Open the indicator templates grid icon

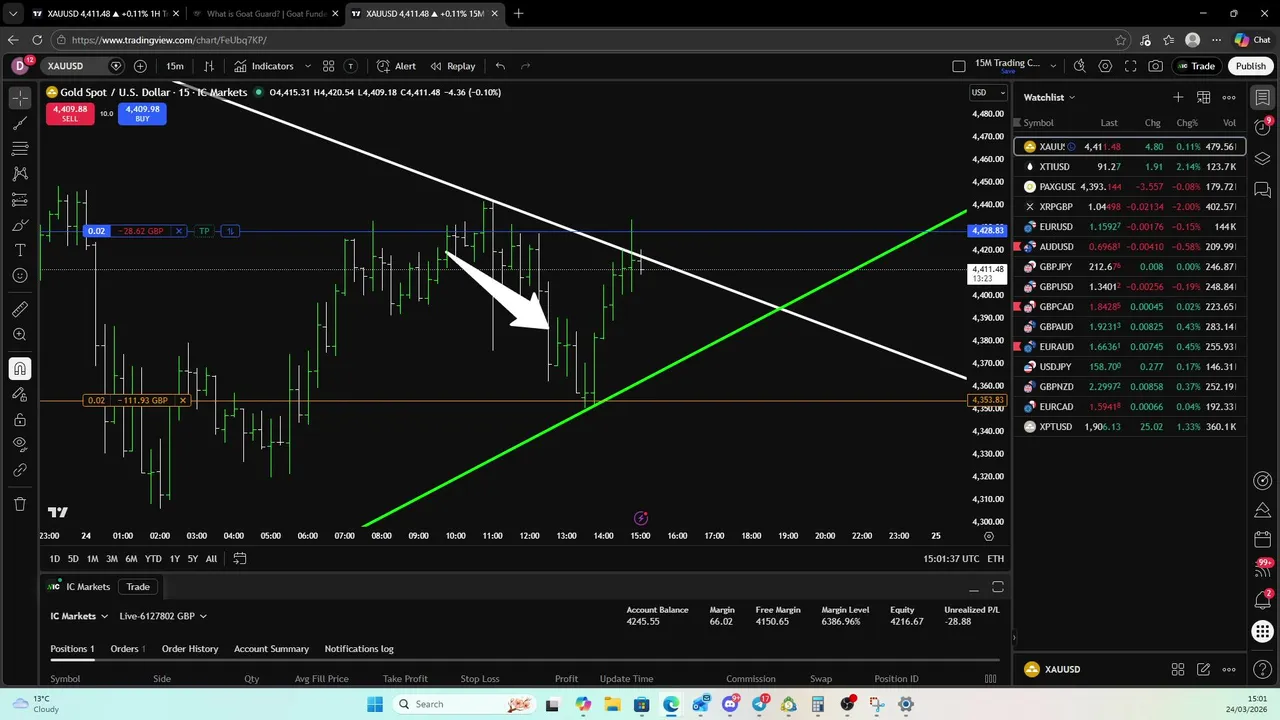(x=328, y=66)
